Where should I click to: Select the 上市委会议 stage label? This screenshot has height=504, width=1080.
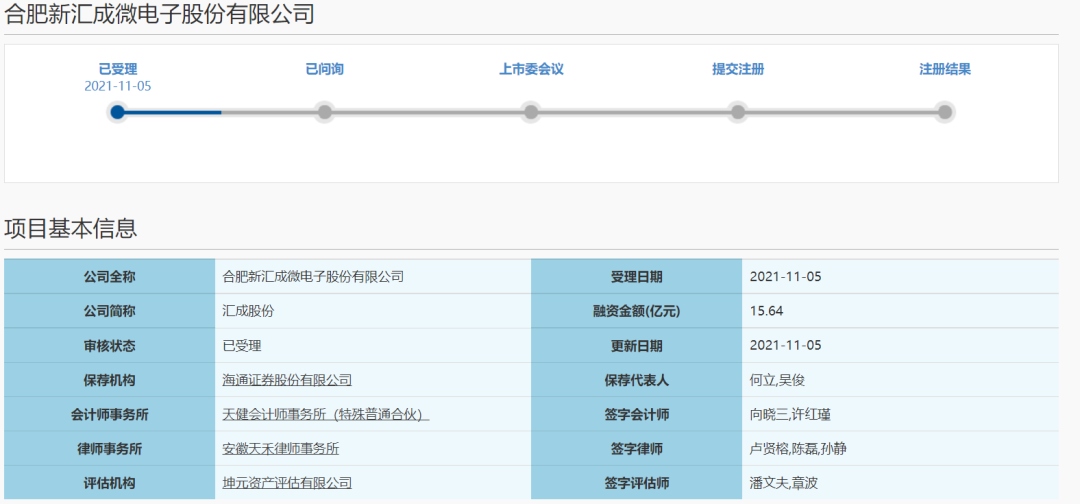point(531,70)
